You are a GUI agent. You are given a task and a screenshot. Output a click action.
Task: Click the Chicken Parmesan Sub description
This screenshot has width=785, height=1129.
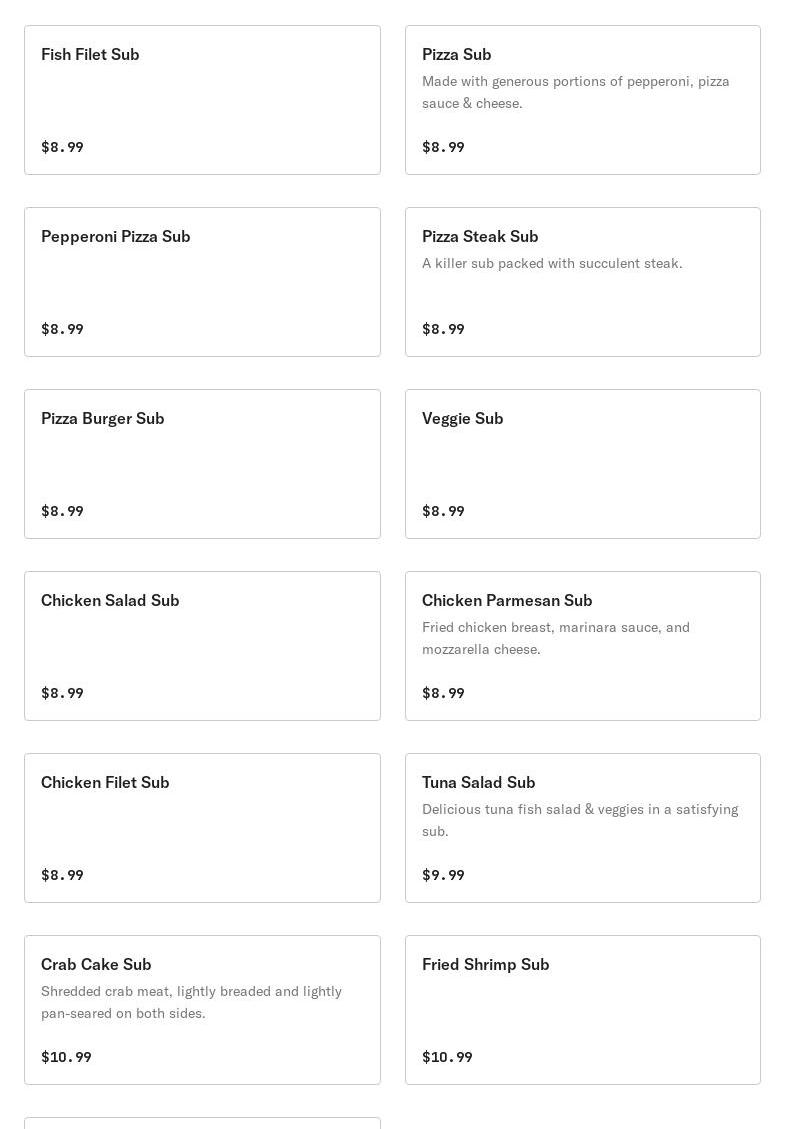tap(555, 638)
